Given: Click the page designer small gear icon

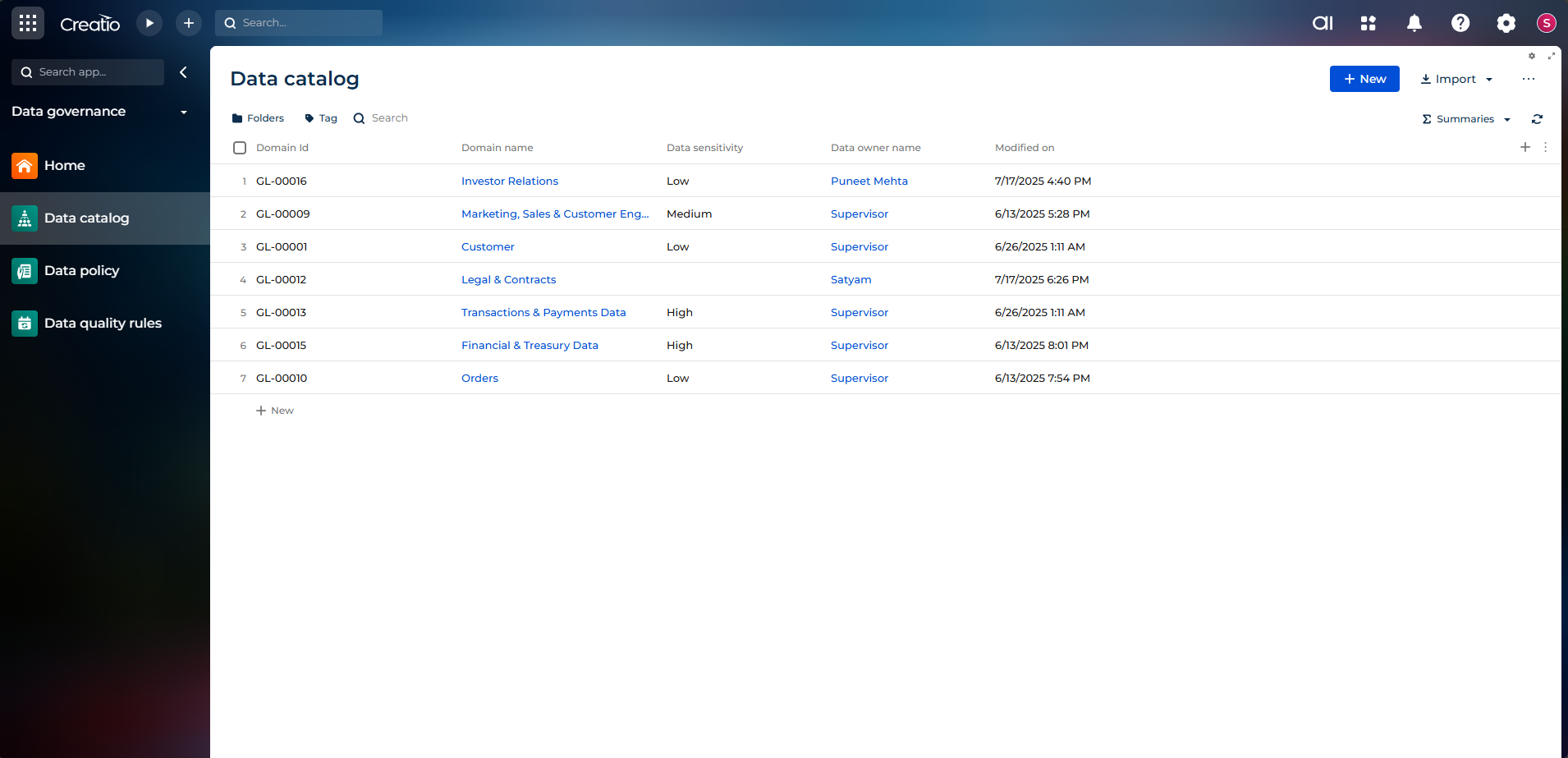Looking at the screenshot, I should coord(1532,56).
